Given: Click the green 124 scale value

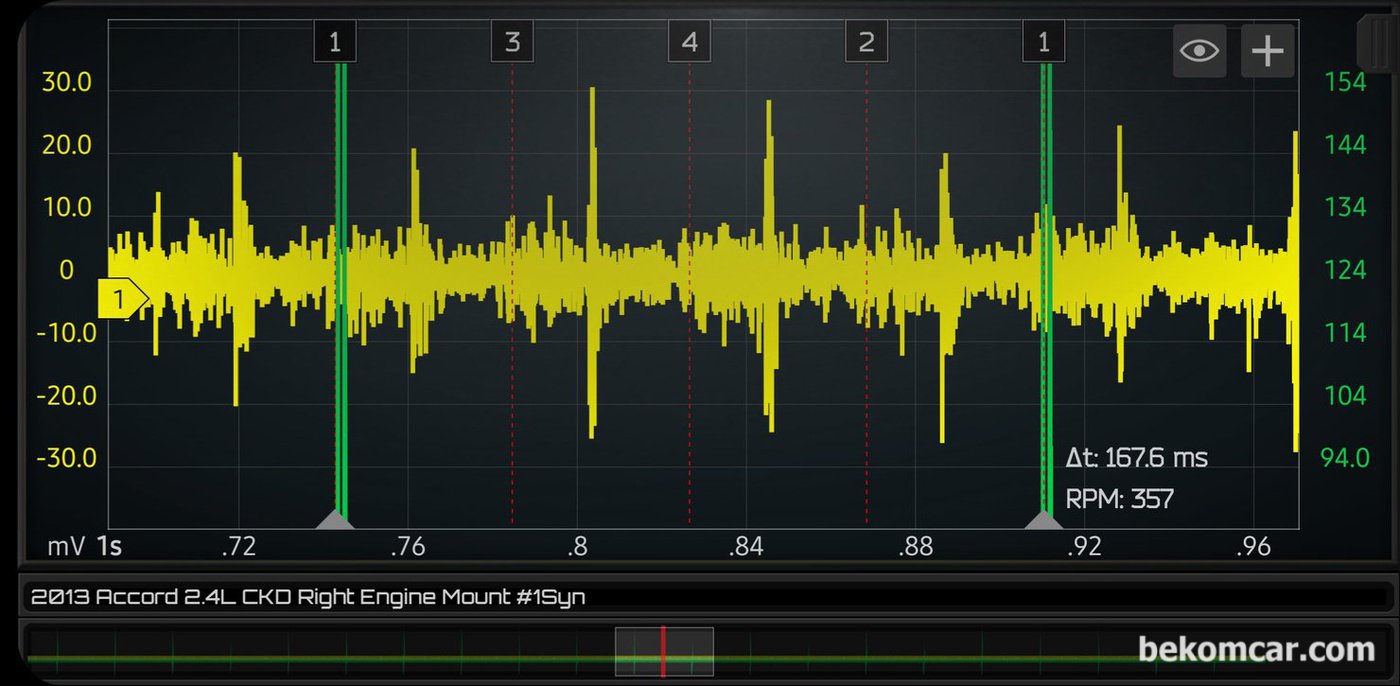Looking at the screenshot, I should [x=1345, y=270].
